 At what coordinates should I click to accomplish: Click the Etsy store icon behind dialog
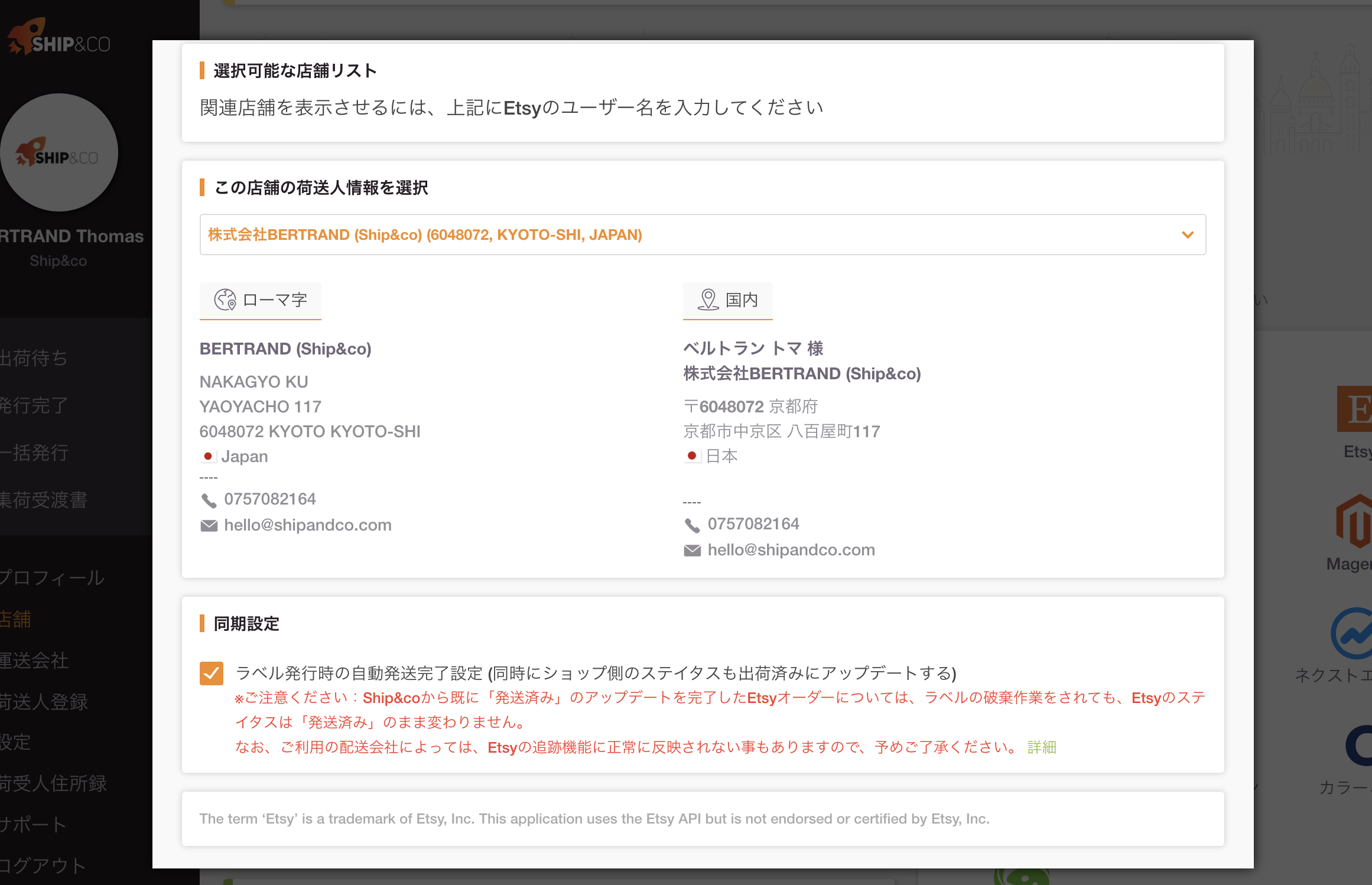point(1354,409)
